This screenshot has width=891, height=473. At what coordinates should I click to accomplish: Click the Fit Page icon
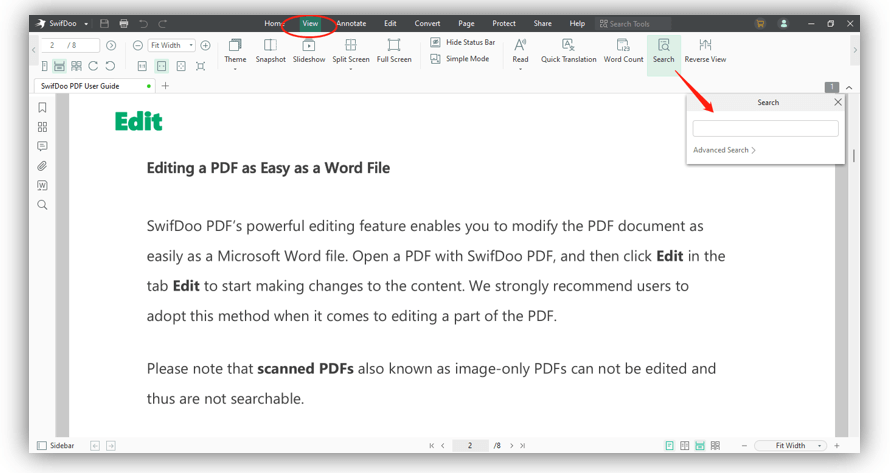(x=181, y=66)
